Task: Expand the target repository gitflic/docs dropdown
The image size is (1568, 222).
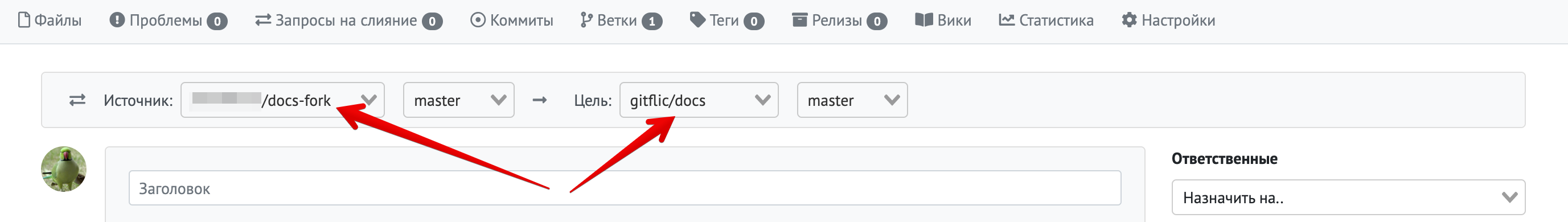Action: [x=699, y=100]
